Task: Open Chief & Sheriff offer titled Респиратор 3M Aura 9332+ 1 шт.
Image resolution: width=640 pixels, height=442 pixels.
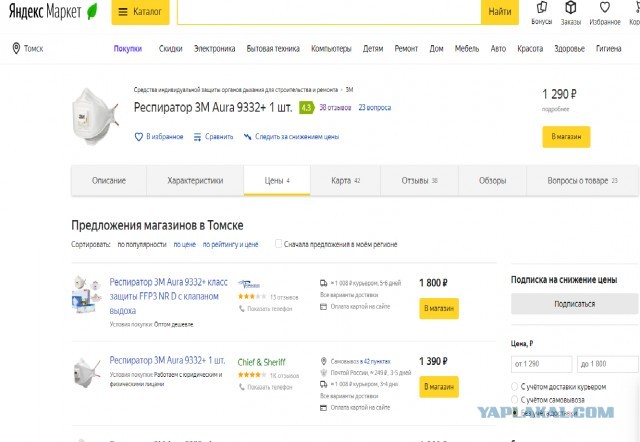Action: click(x=167, y=360)
